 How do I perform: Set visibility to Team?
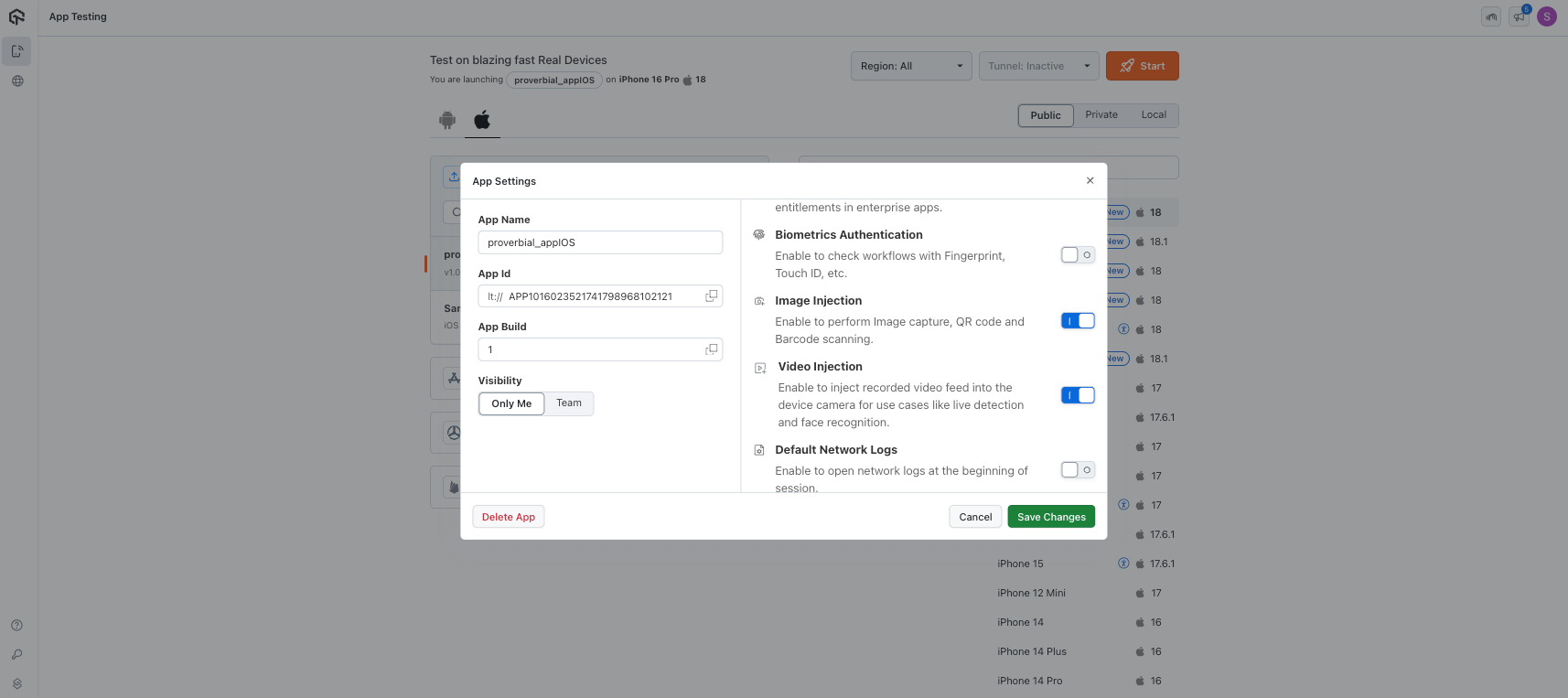pyautogui.click(x=569, y=403)
